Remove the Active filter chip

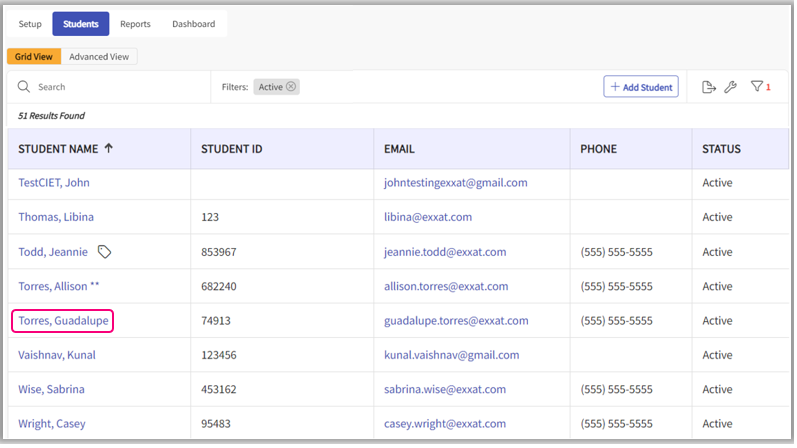(x=291, y=87)
